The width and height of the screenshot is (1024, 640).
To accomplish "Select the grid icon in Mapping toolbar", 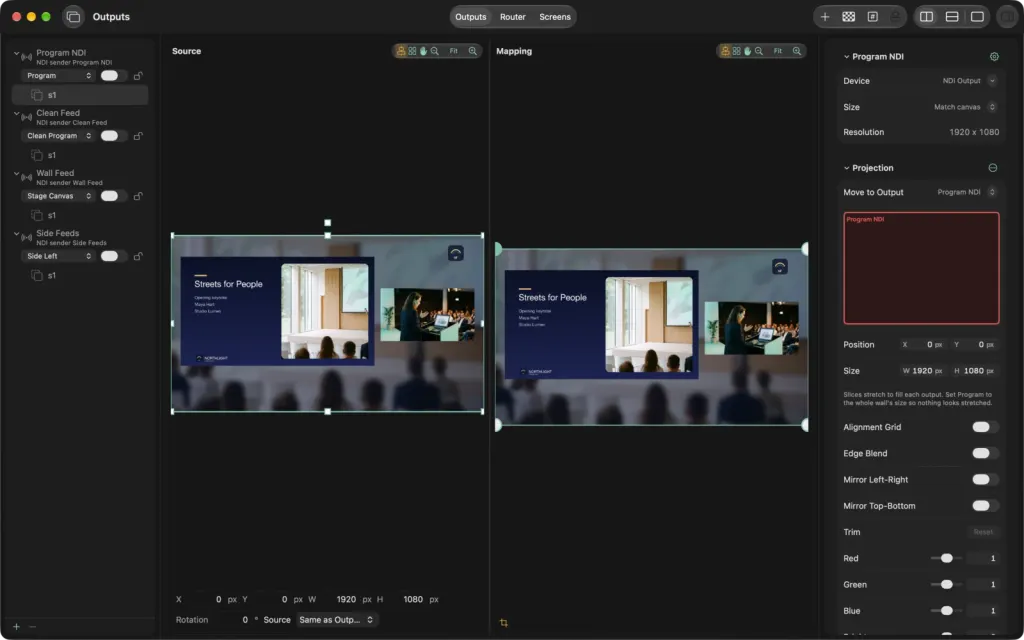I will tap(736, 51).
